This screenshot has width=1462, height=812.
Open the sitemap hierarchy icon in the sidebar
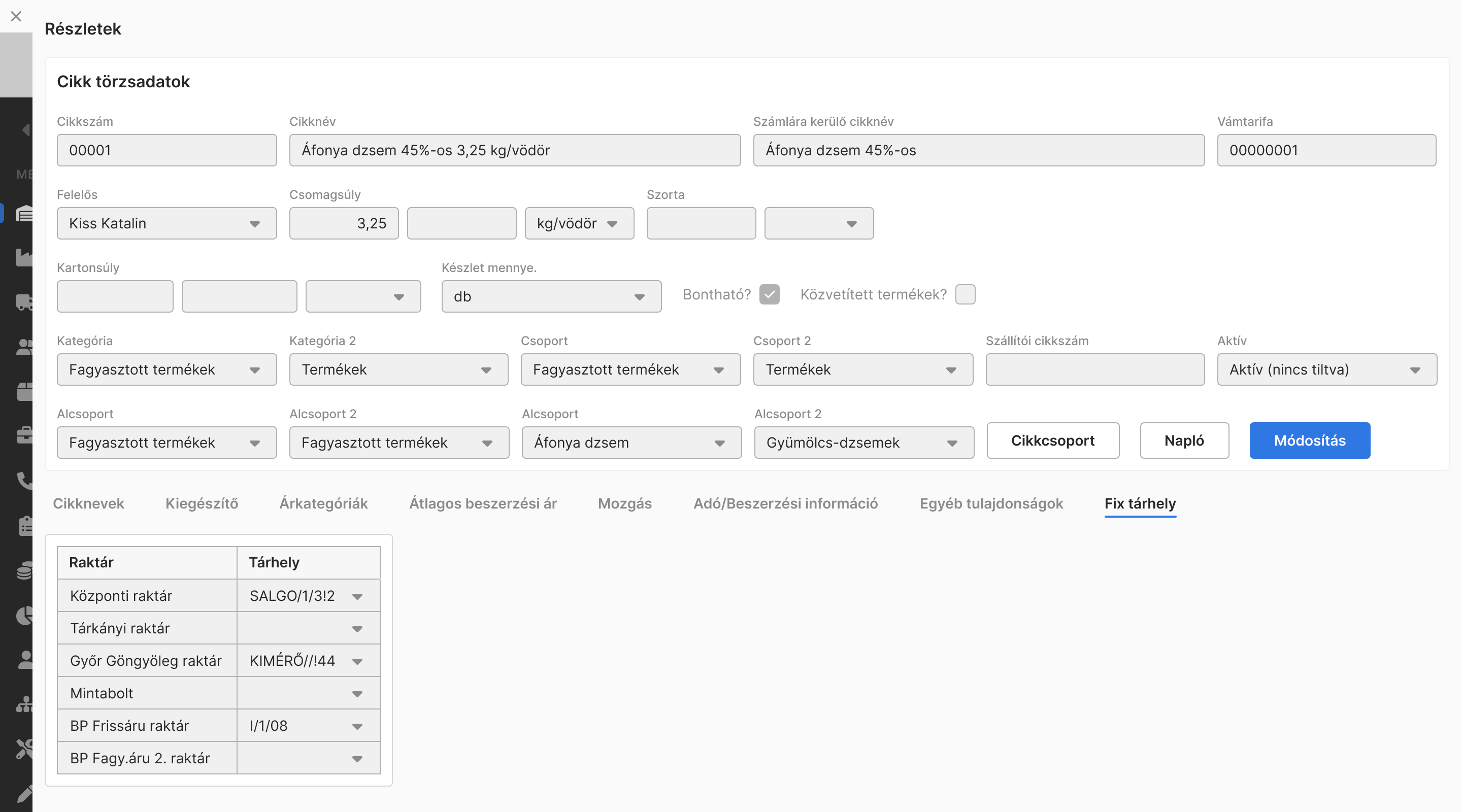[x=24, y=704]
